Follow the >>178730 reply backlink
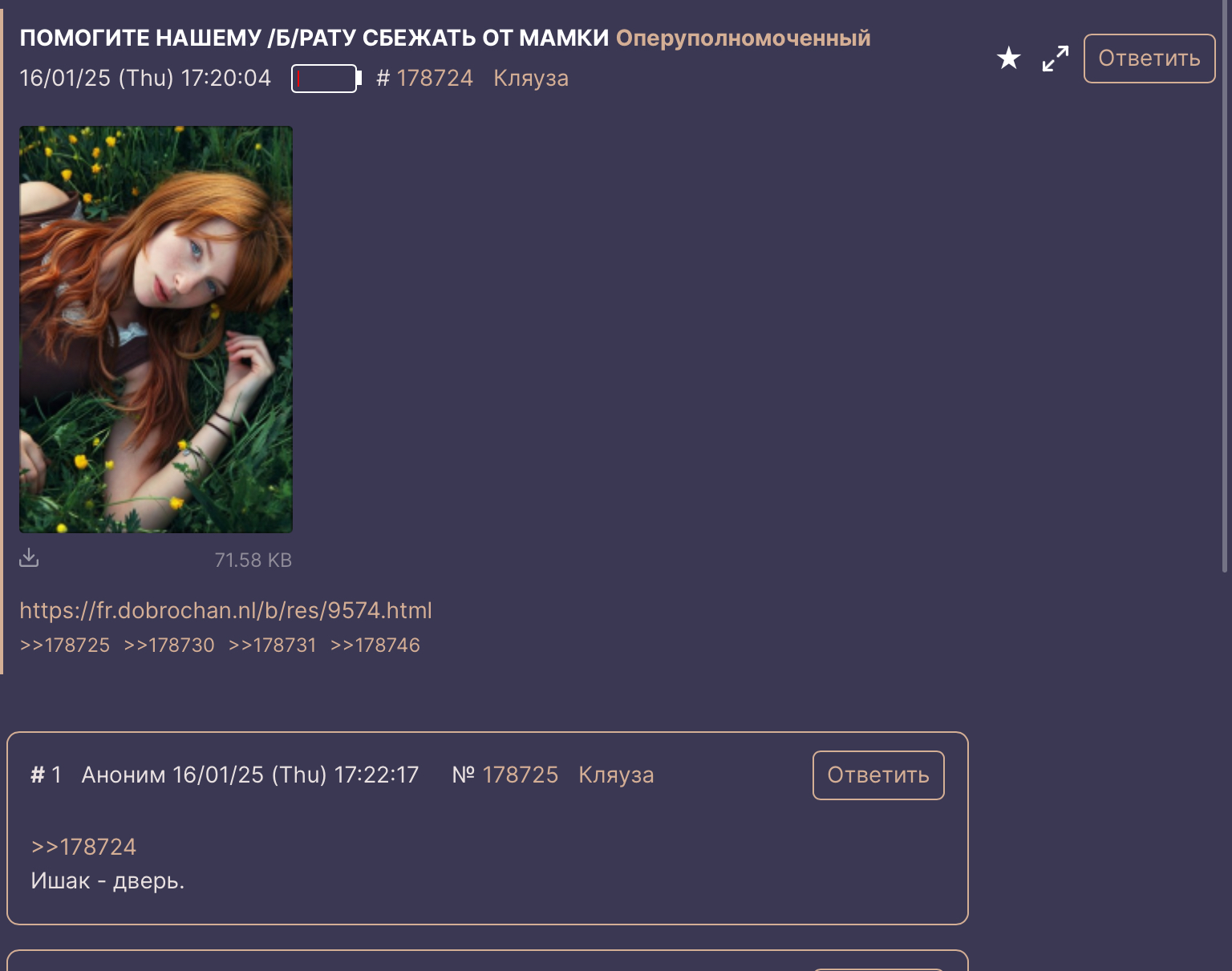This screenshot has height=971, width=1232. 169,645
